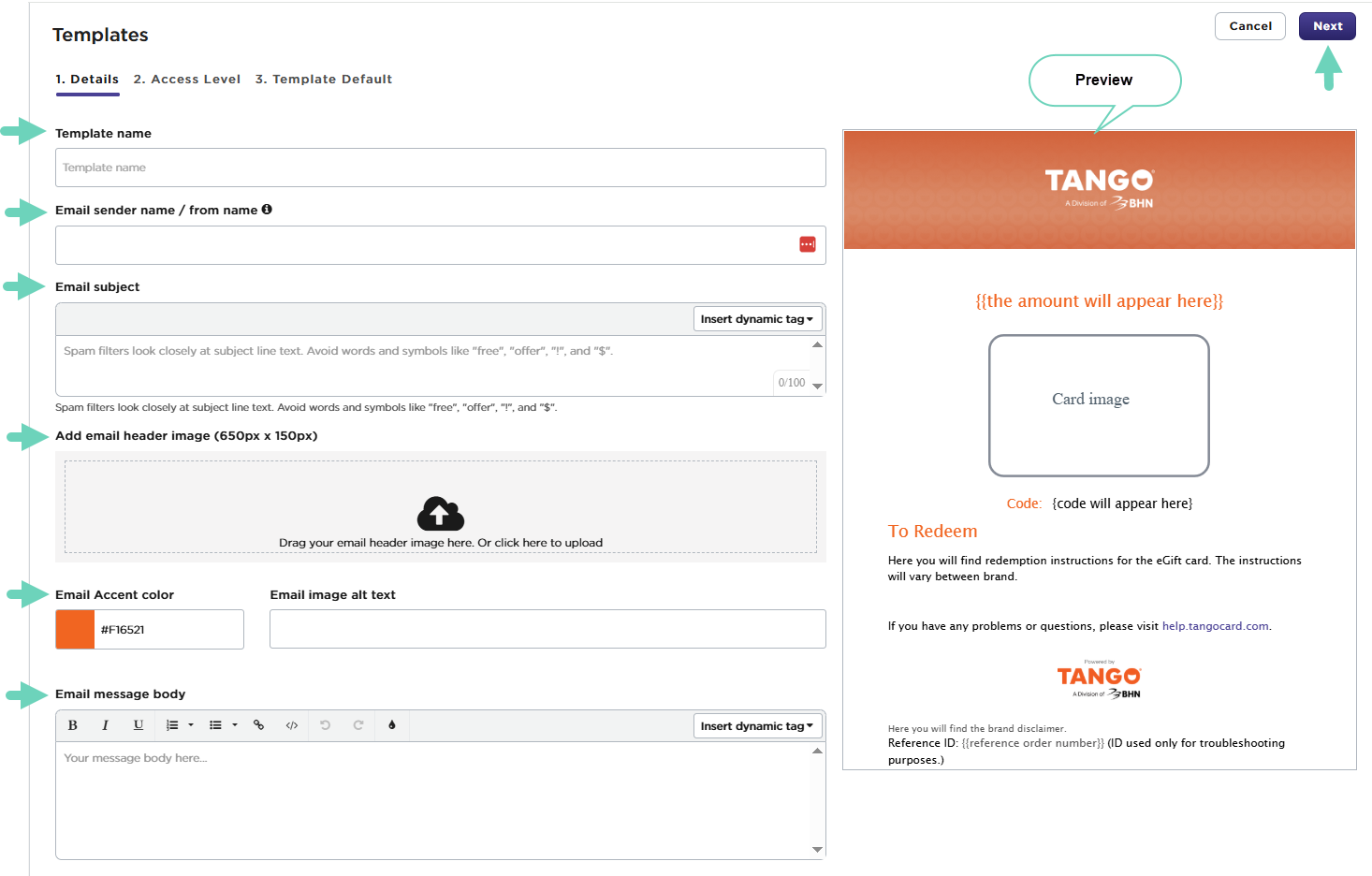Insert a hyperlink in message body
The image size is (1372, 876).
click(259, 725)
